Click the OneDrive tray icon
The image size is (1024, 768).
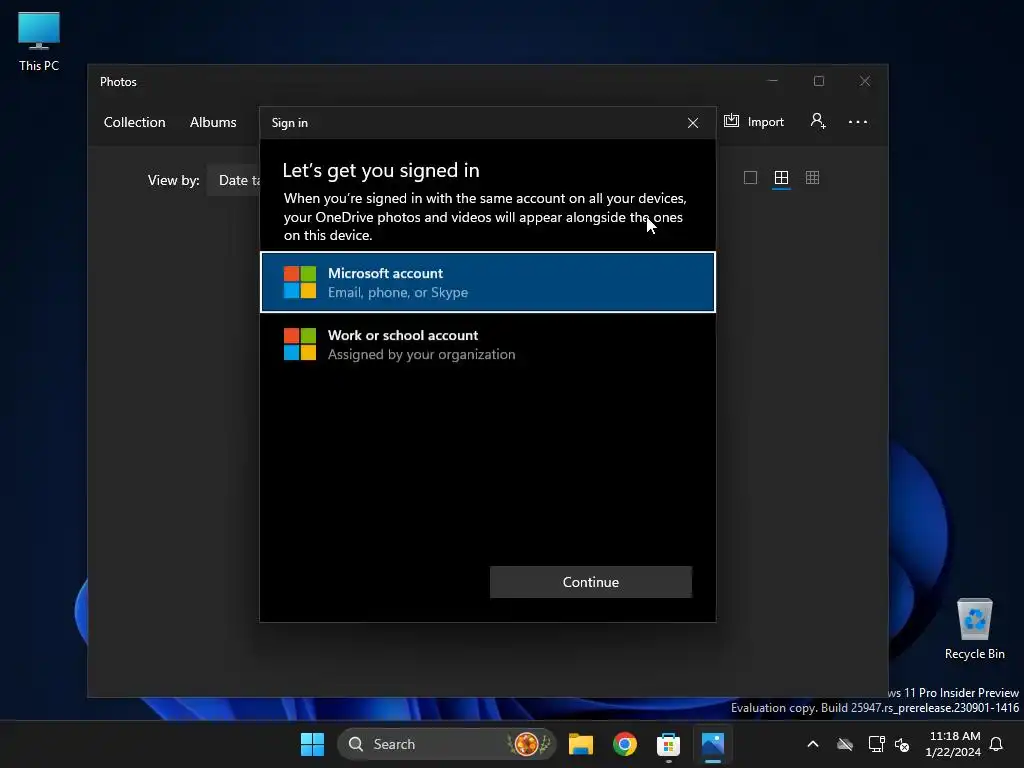845,744
